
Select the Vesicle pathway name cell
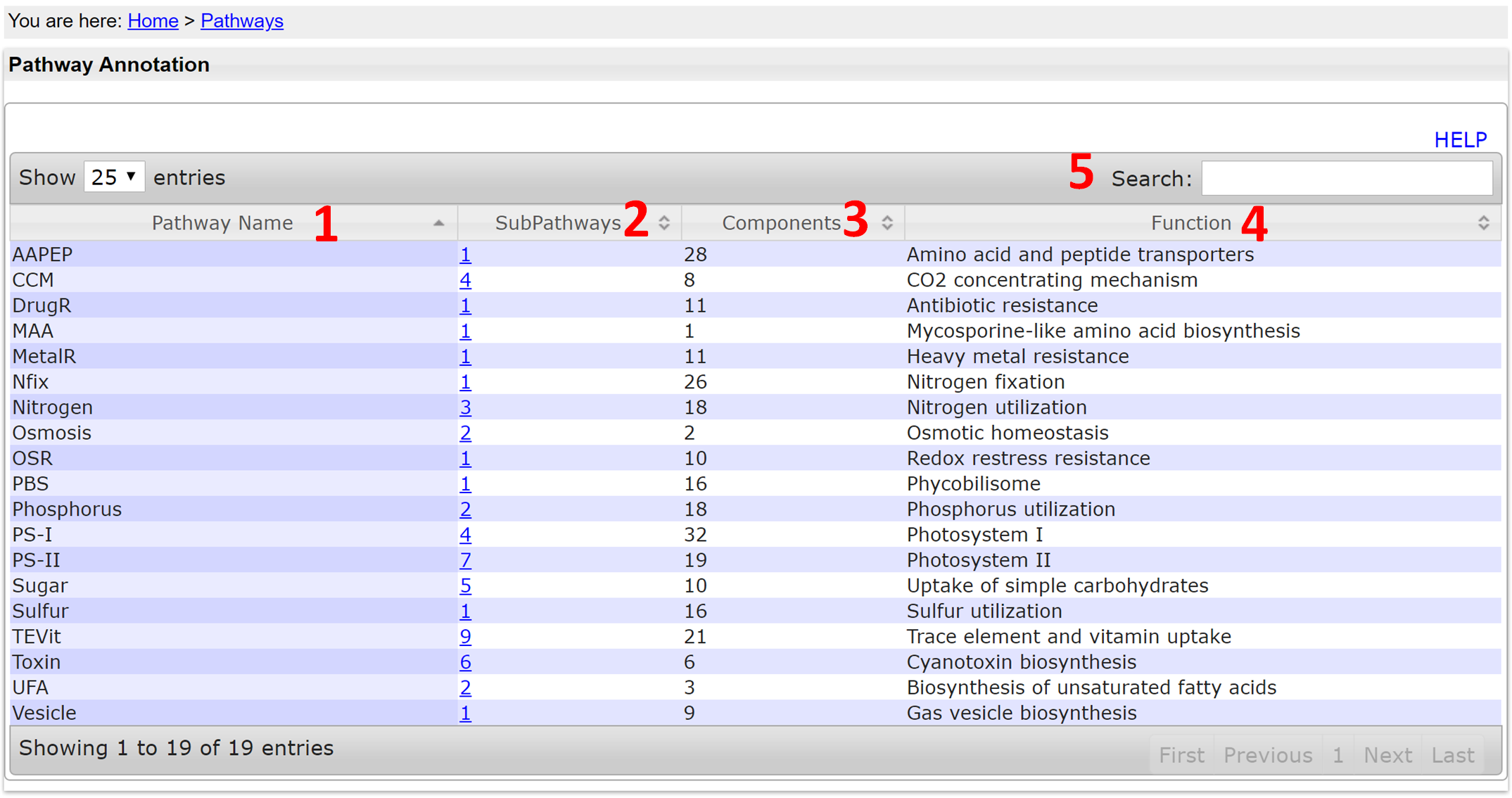coord(234,713)
